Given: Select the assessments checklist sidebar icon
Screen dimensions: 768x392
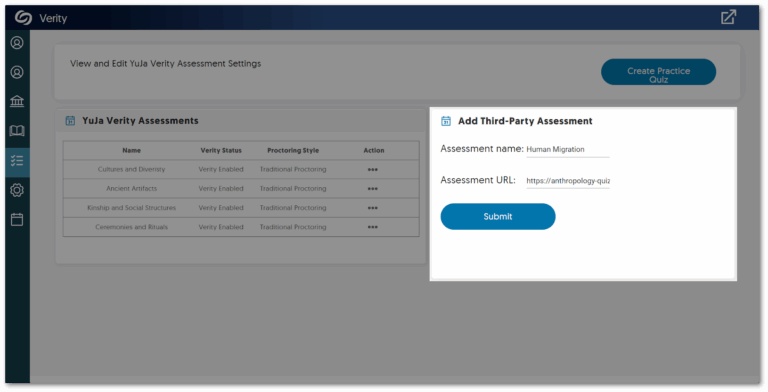Looking at the screenshot, I should pyautogui.click(x=17, y=161).
